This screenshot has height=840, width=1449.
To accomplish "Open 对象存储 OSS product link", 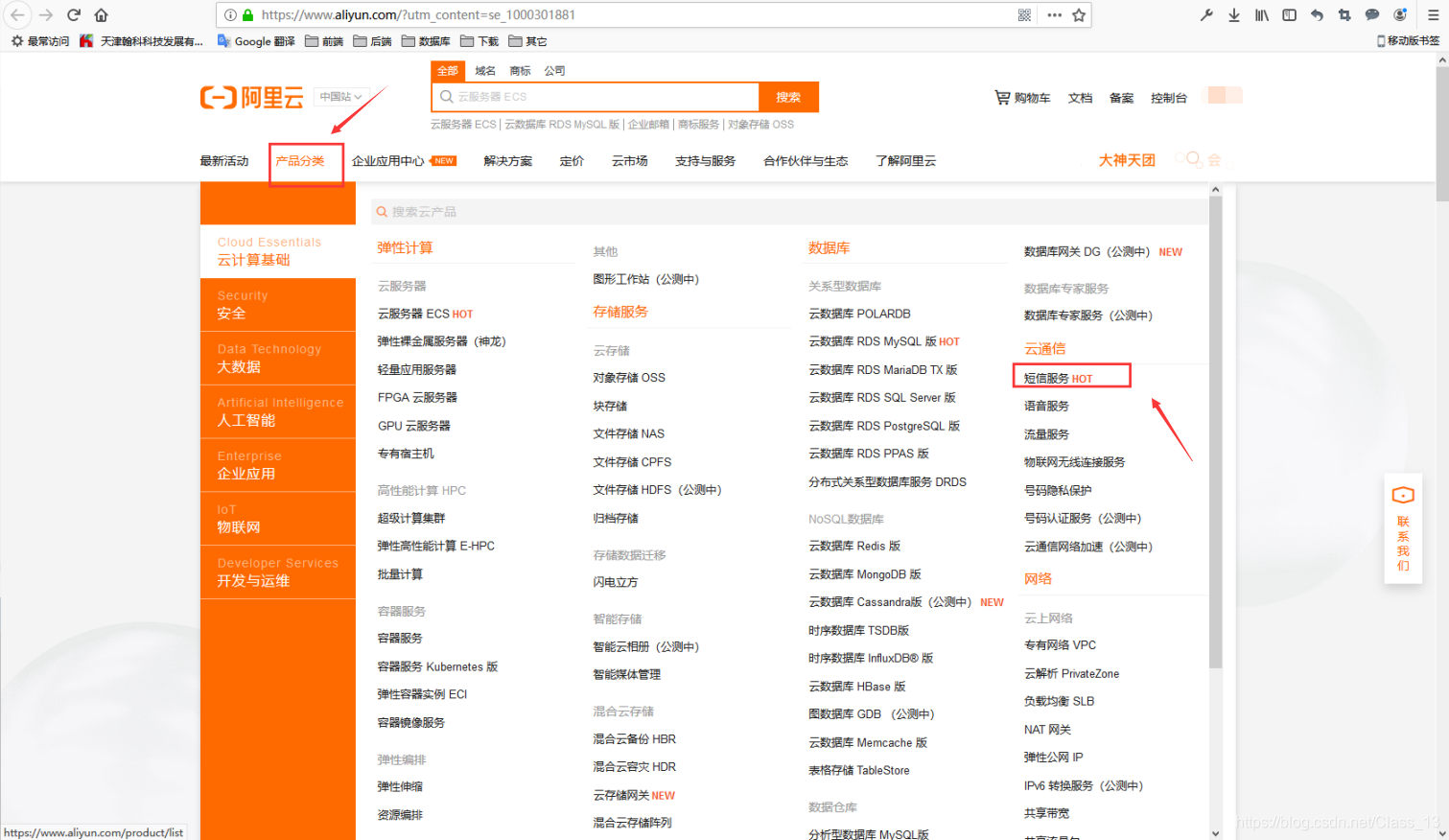I will pyautogui.click(x=629, y=378).
